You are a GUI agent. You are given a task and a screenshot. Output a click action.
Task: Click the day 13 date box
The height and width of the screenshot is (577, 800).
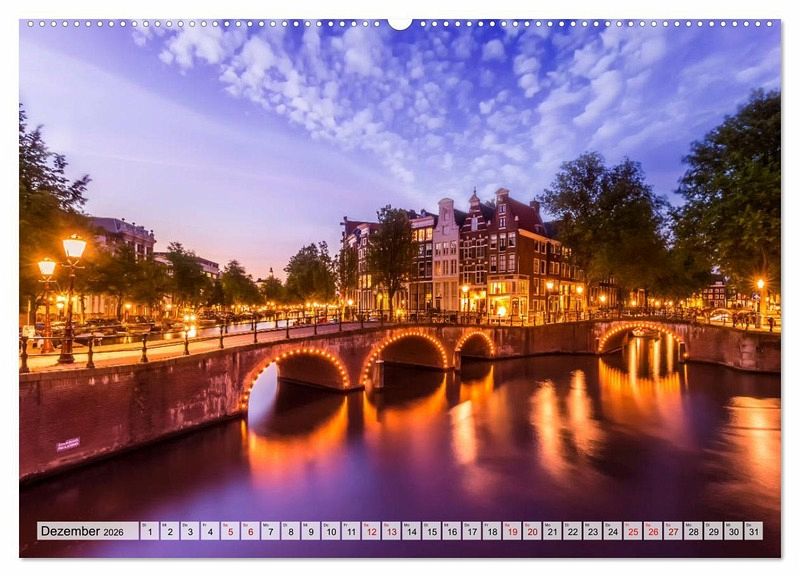click(391, 531)
